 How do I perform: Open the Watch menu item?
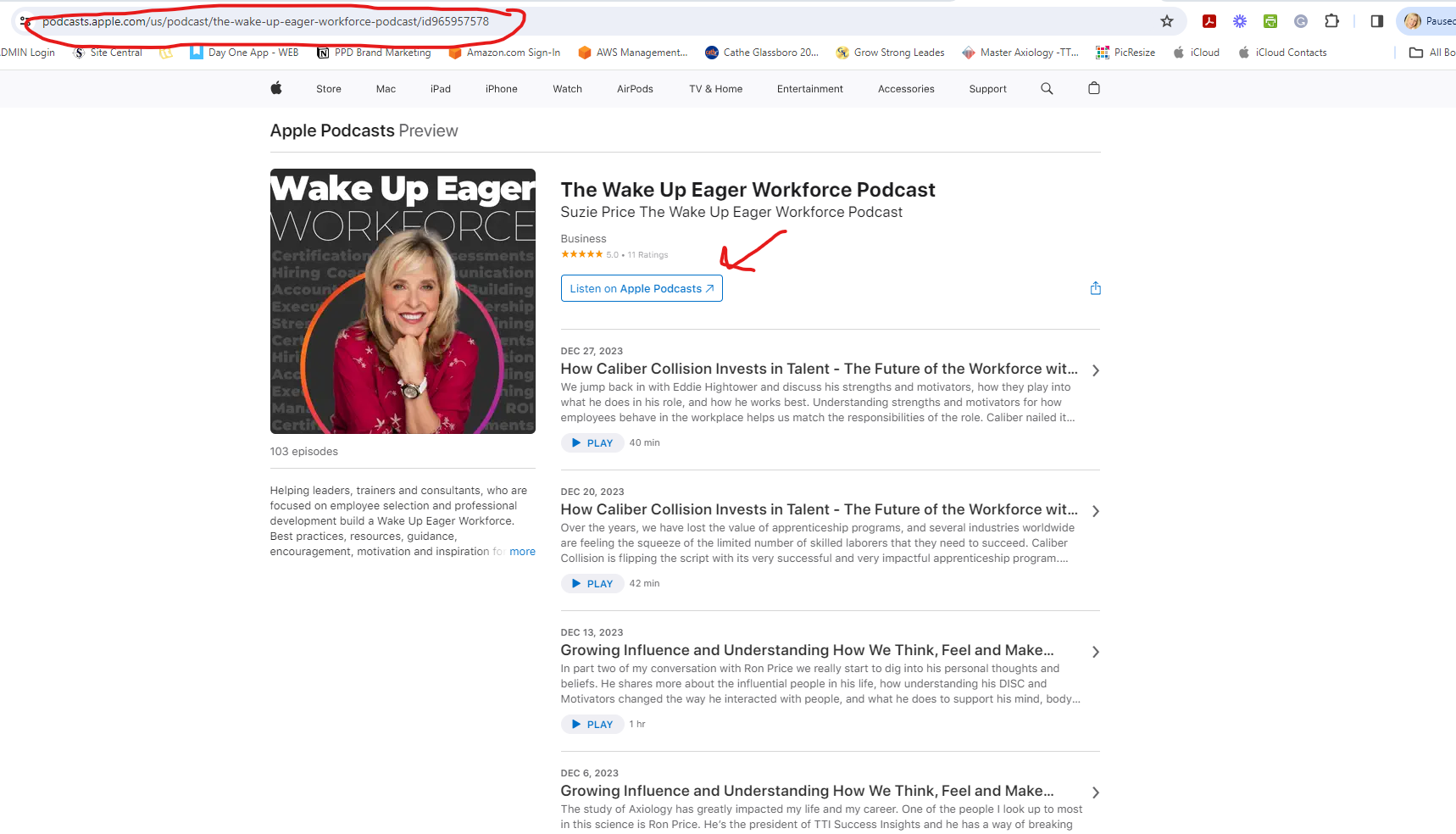pos(568,89)
